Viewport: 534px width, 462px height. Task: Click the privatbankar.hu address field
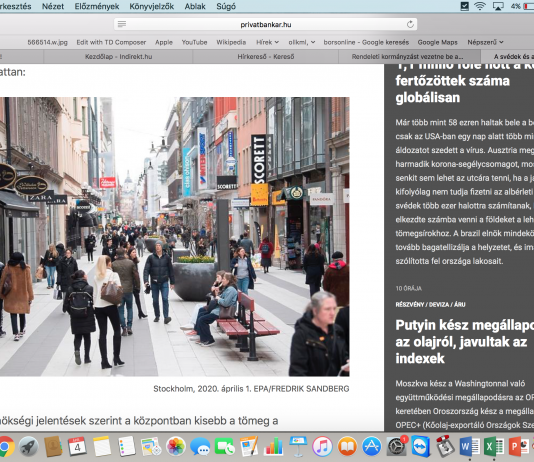(x=266, y=24)
